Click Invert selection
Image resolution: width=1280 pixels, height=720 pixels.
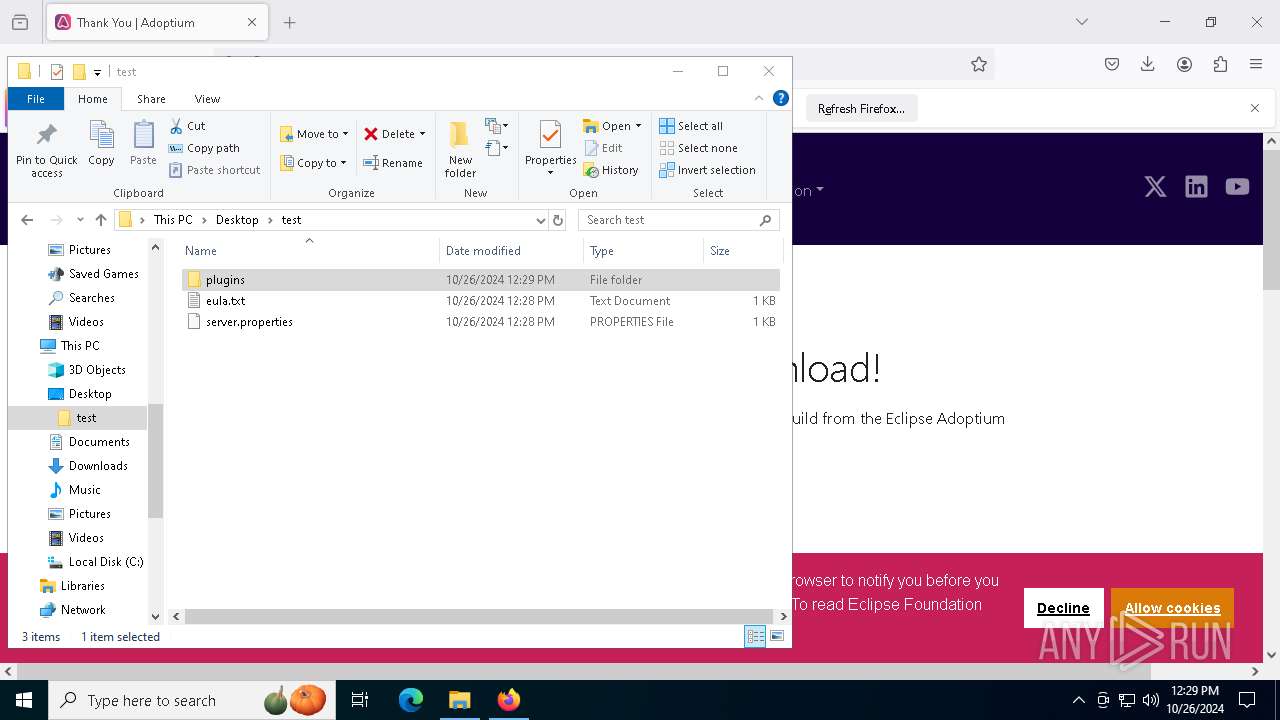click(x=707, y=170)
